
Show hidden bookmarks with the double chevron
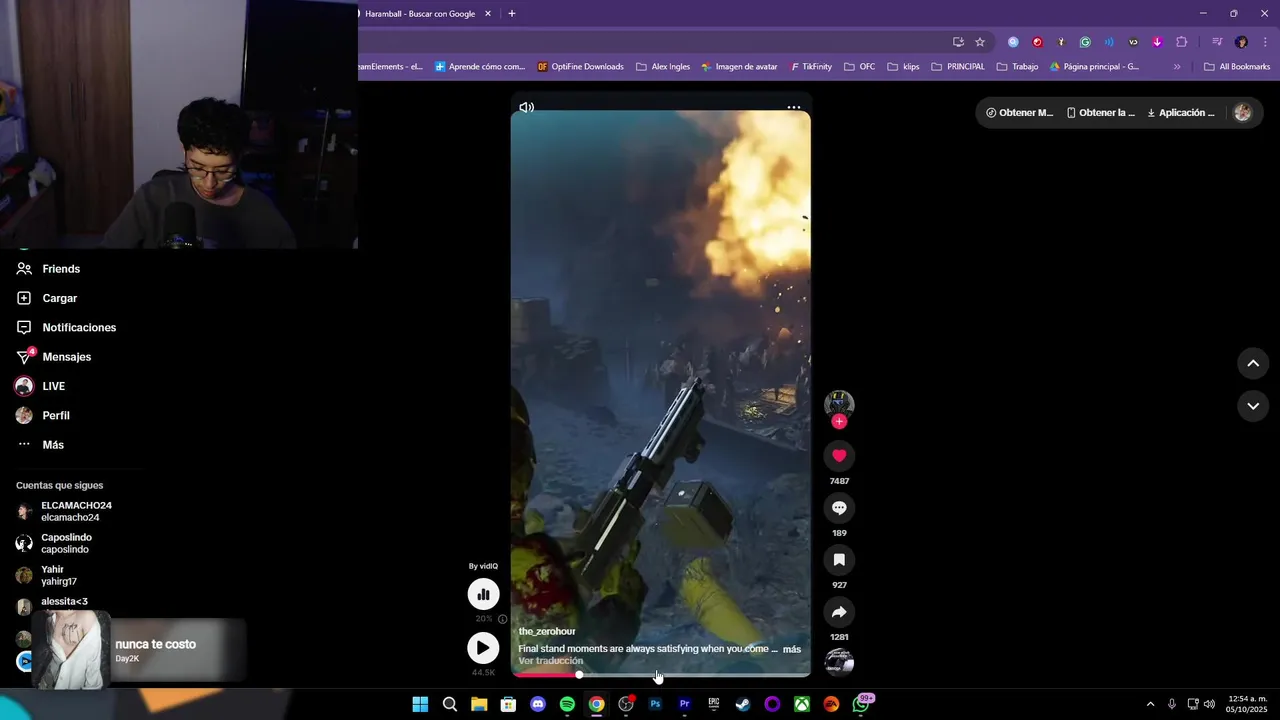[1177, 67]
